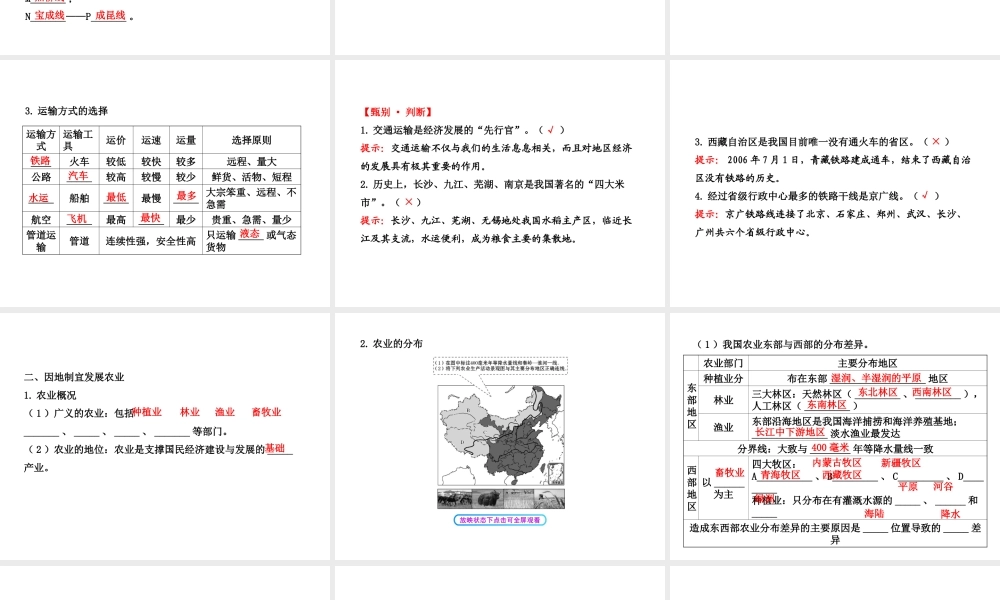Click the red word '液态' in pipeline row
Image resolution: width=1000 pixels, height=600 pixels.
pyautogui.click(x=250, y=234)
